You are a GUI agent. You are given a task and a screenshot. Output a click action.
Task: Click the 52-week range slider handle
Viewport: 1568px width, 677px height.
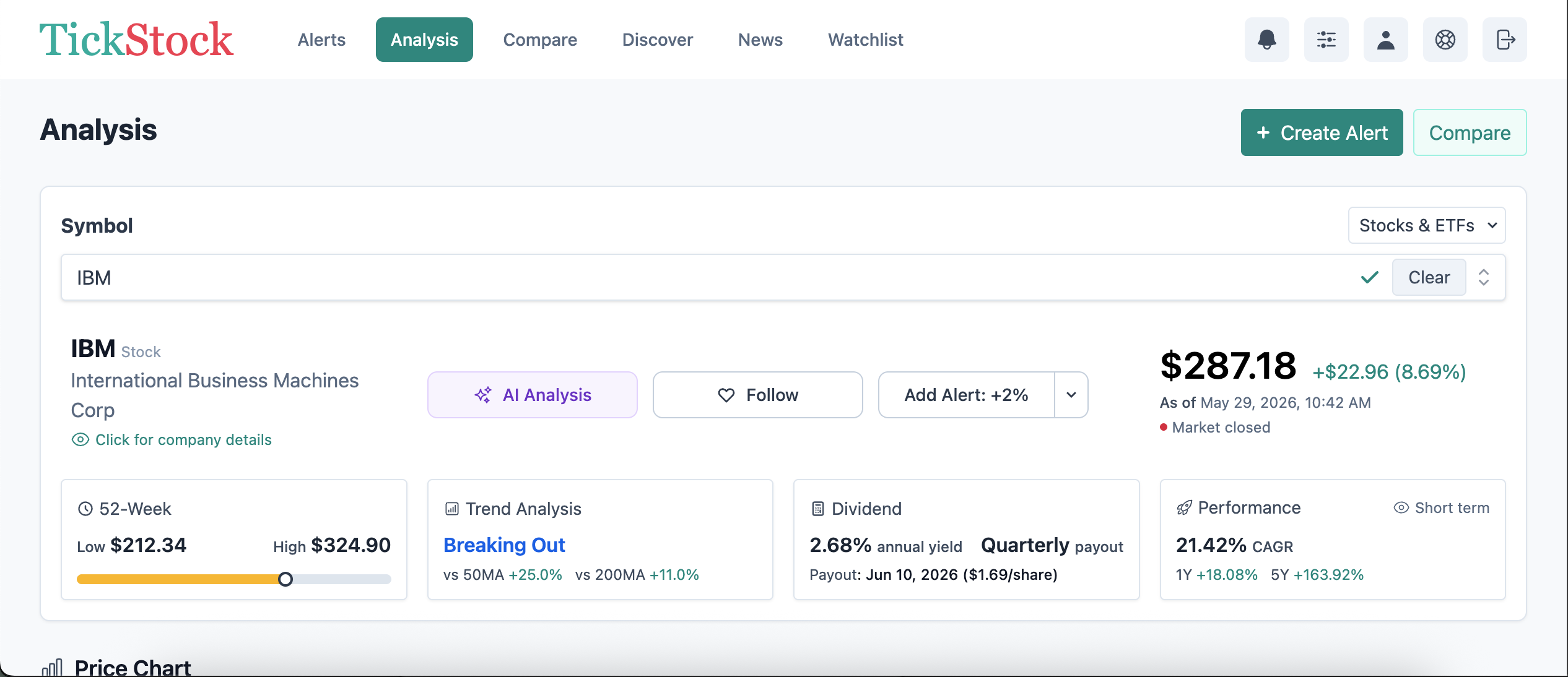point(285,579)
